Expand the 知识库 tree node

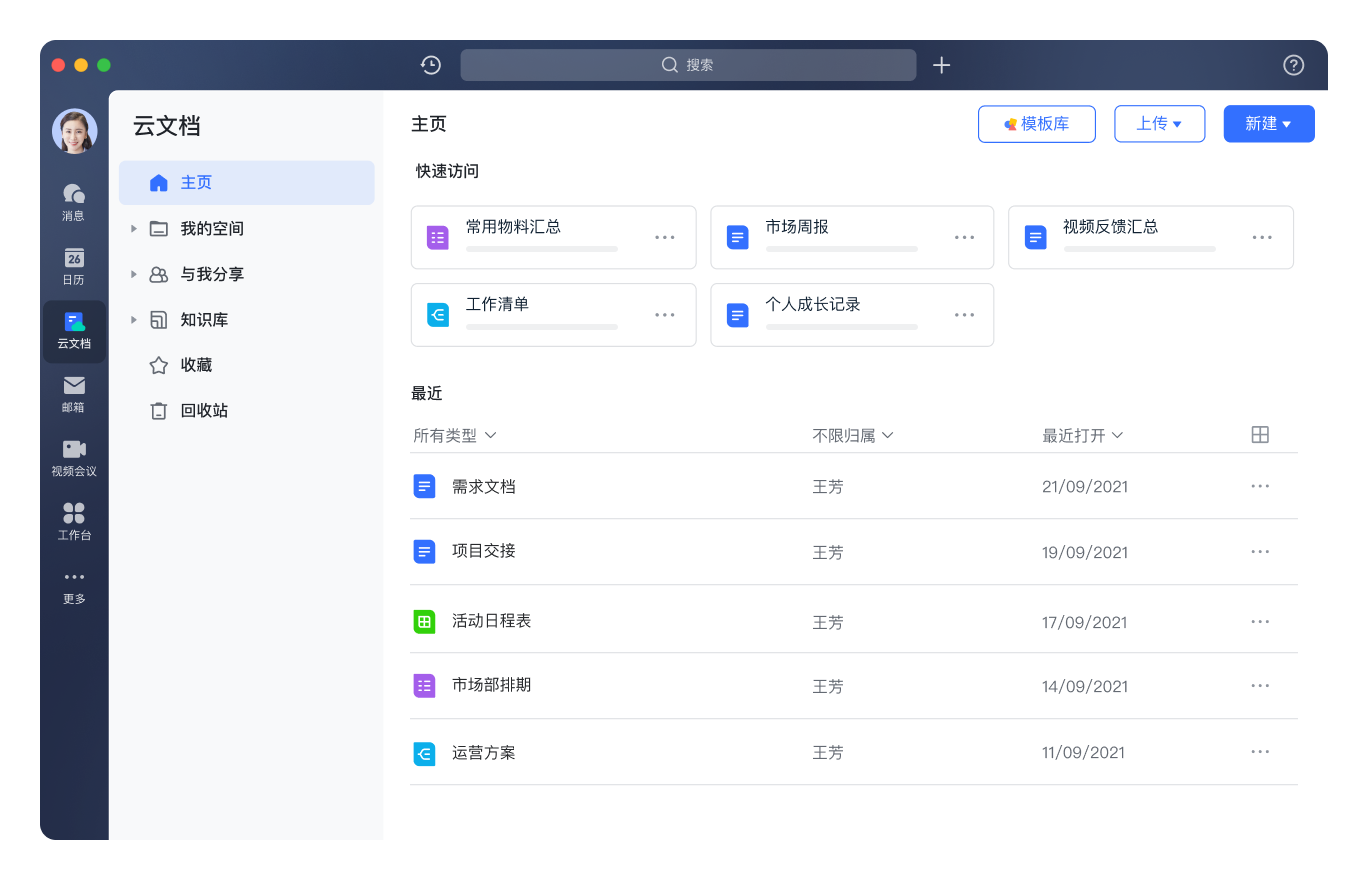(x=134, y=320)
